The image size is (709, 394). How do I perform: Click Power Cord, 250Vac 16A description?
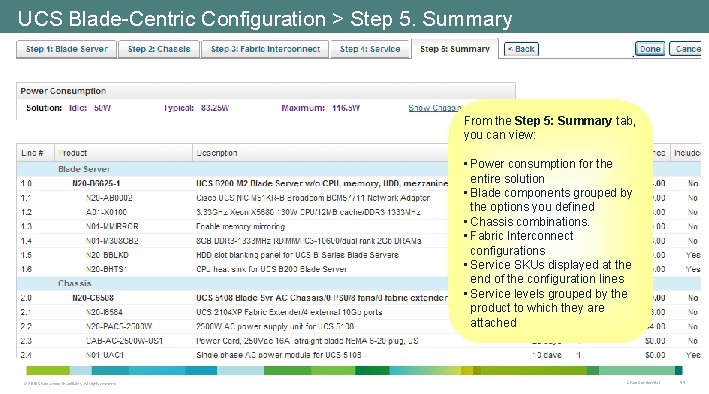tap(307, 341)
